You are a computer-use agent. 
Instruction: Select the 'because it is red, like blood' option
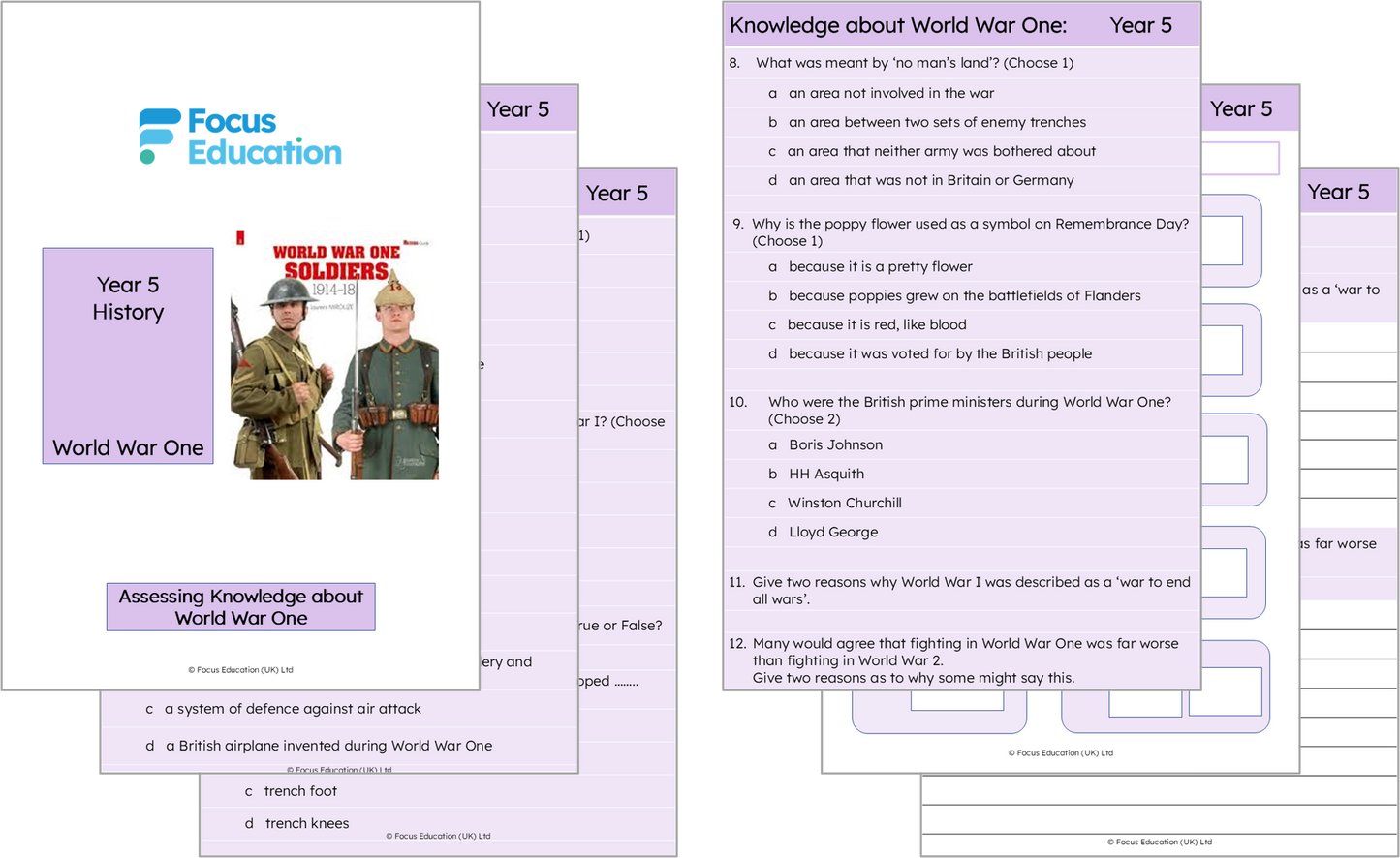[x=876, y=324]
